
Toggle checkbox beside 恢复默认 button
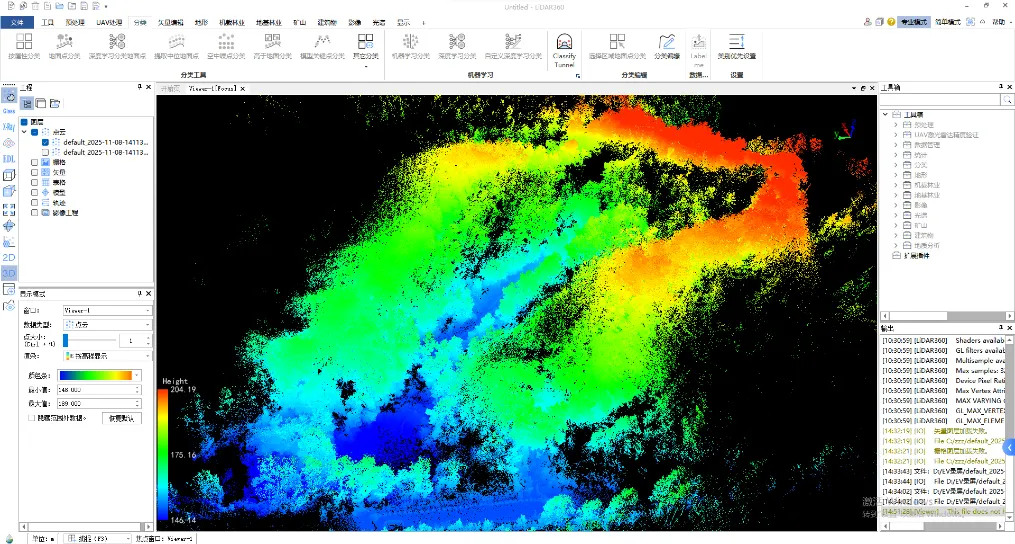tap(31, 418)
